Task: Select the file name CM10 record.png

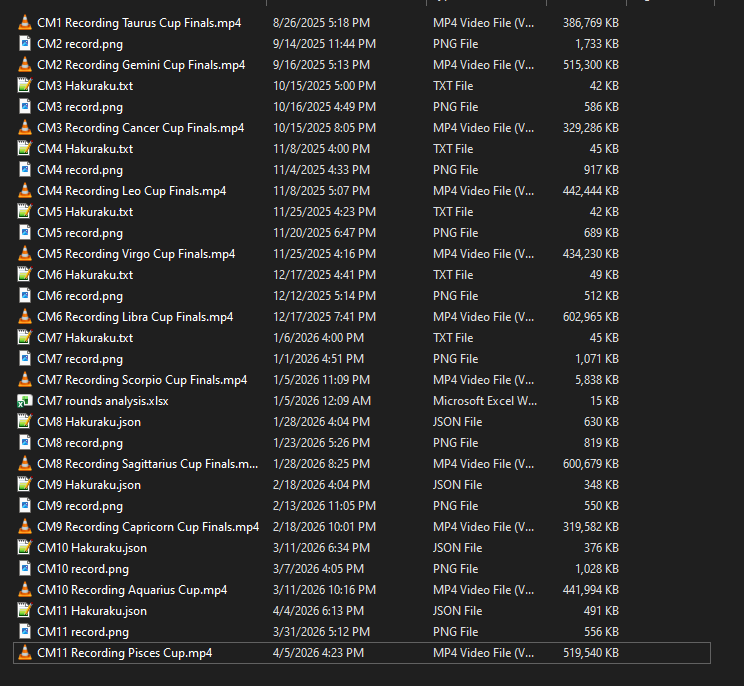Action: tap(83, 569)
